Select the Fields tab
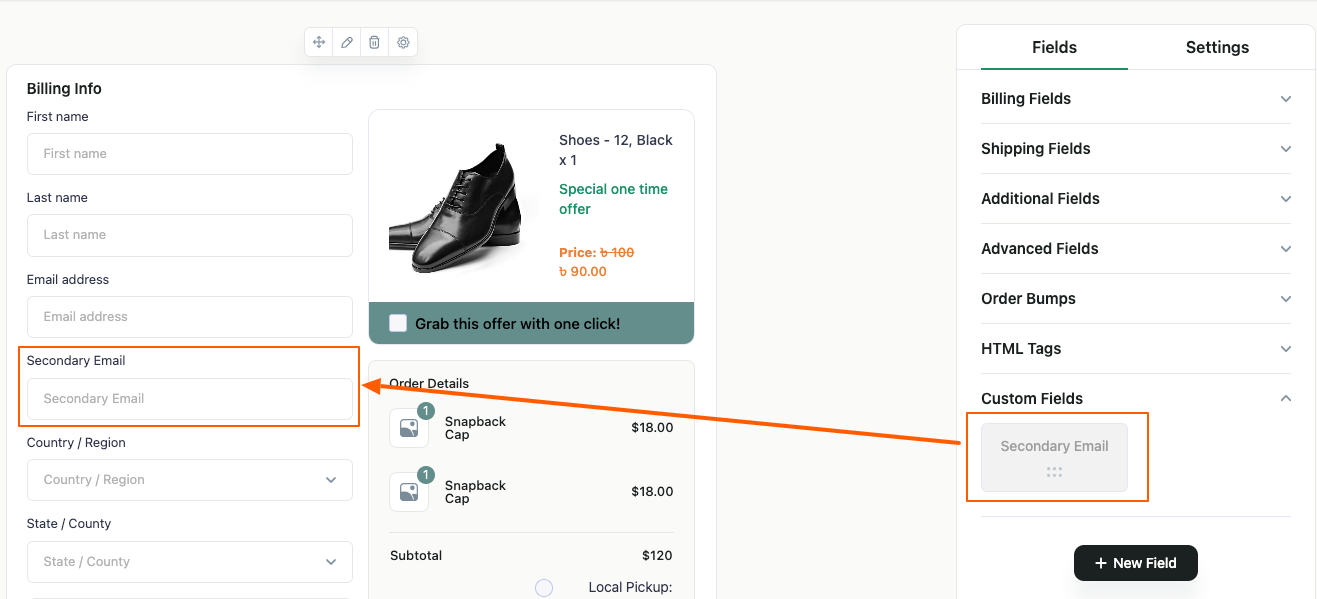The height and width of the screenshot is (599, 1317). click(x=1054, y=47)
